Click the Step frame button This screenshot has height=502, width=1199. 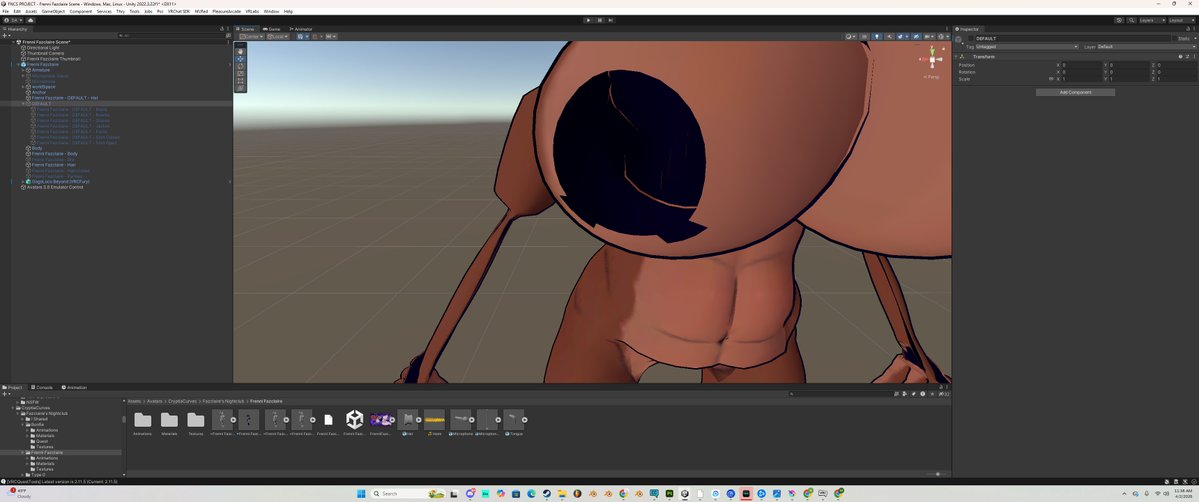(x=610, y=20)
